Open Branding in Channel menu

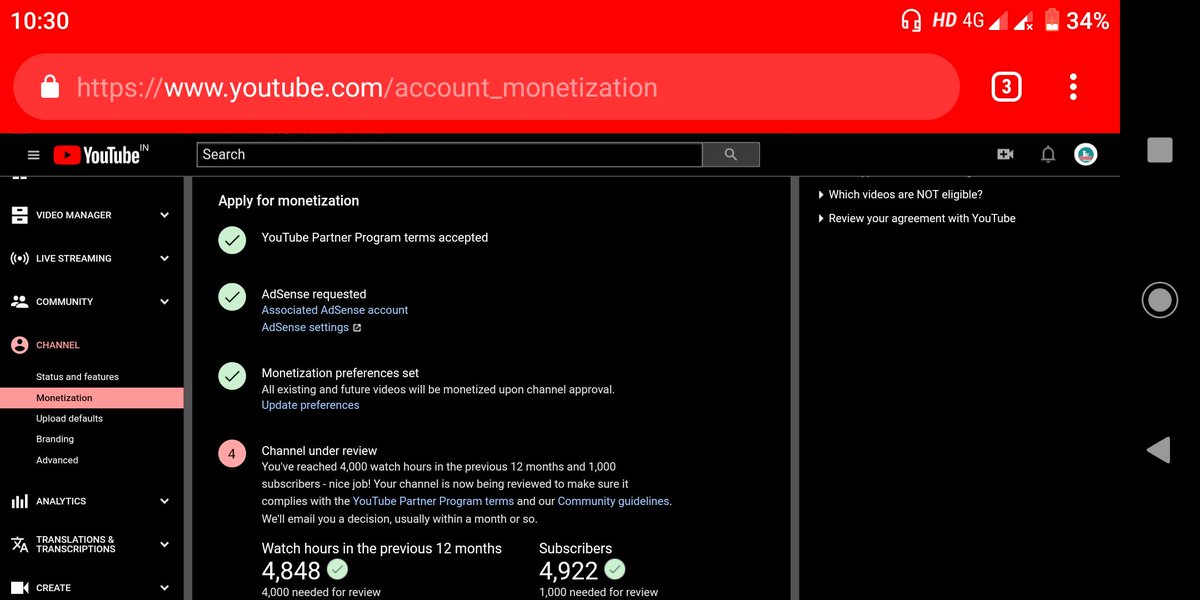pos(55,439)
